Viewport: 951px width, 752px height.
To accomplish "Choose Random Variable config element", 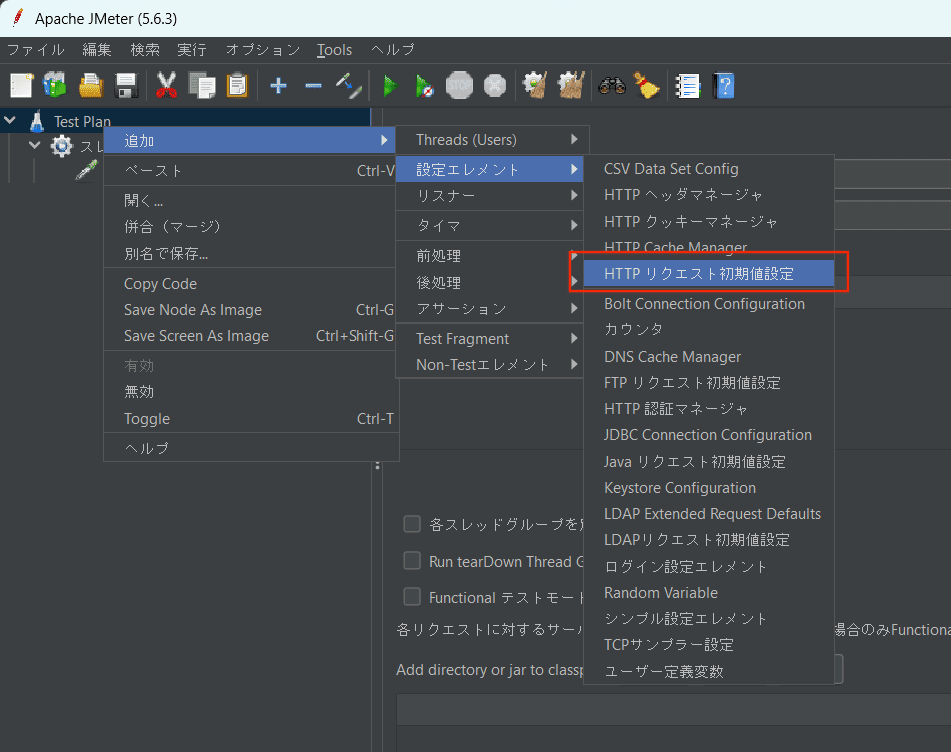I will (709, 593).
